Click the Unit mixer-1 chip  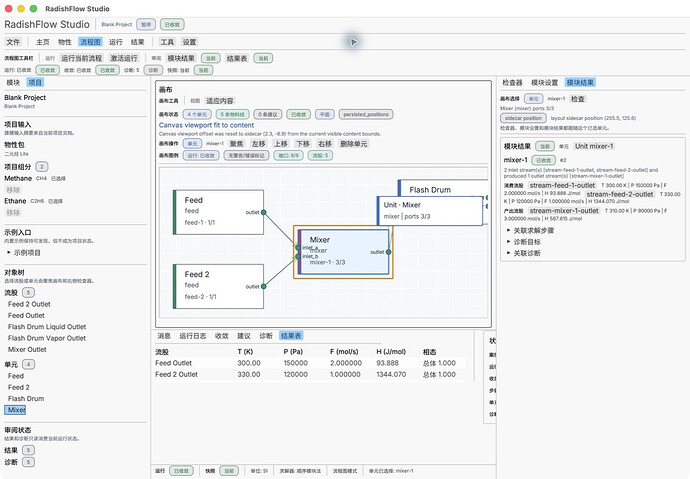tap(594, 146)
